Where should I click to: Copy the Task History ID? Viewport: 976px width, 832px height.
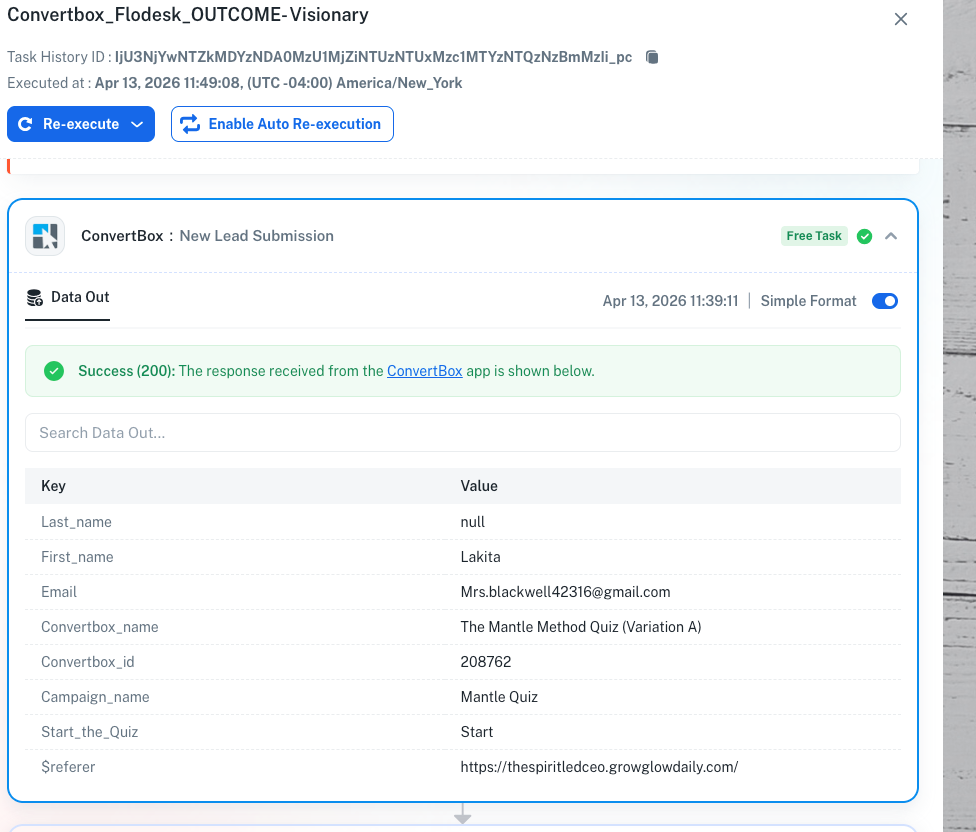[x=652, y=57]
